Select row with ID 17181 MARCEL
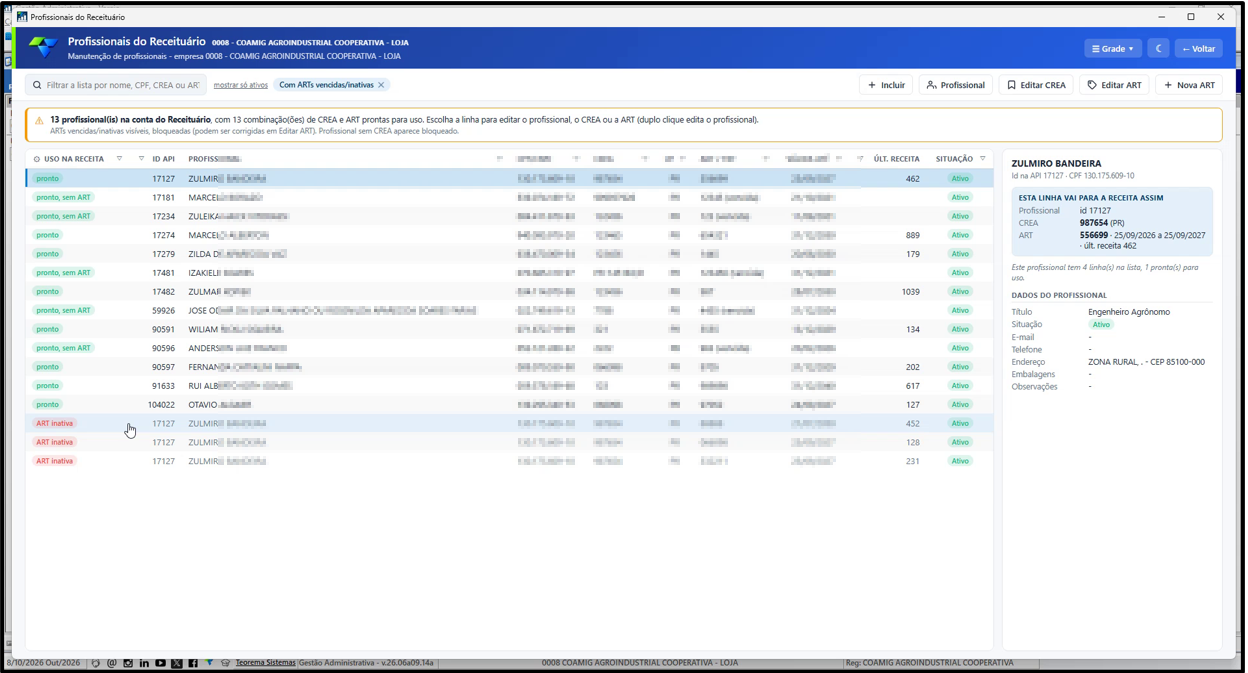The width and height of the screenshot is (1248, 673). pyautogui.click(x=509, y=197)
